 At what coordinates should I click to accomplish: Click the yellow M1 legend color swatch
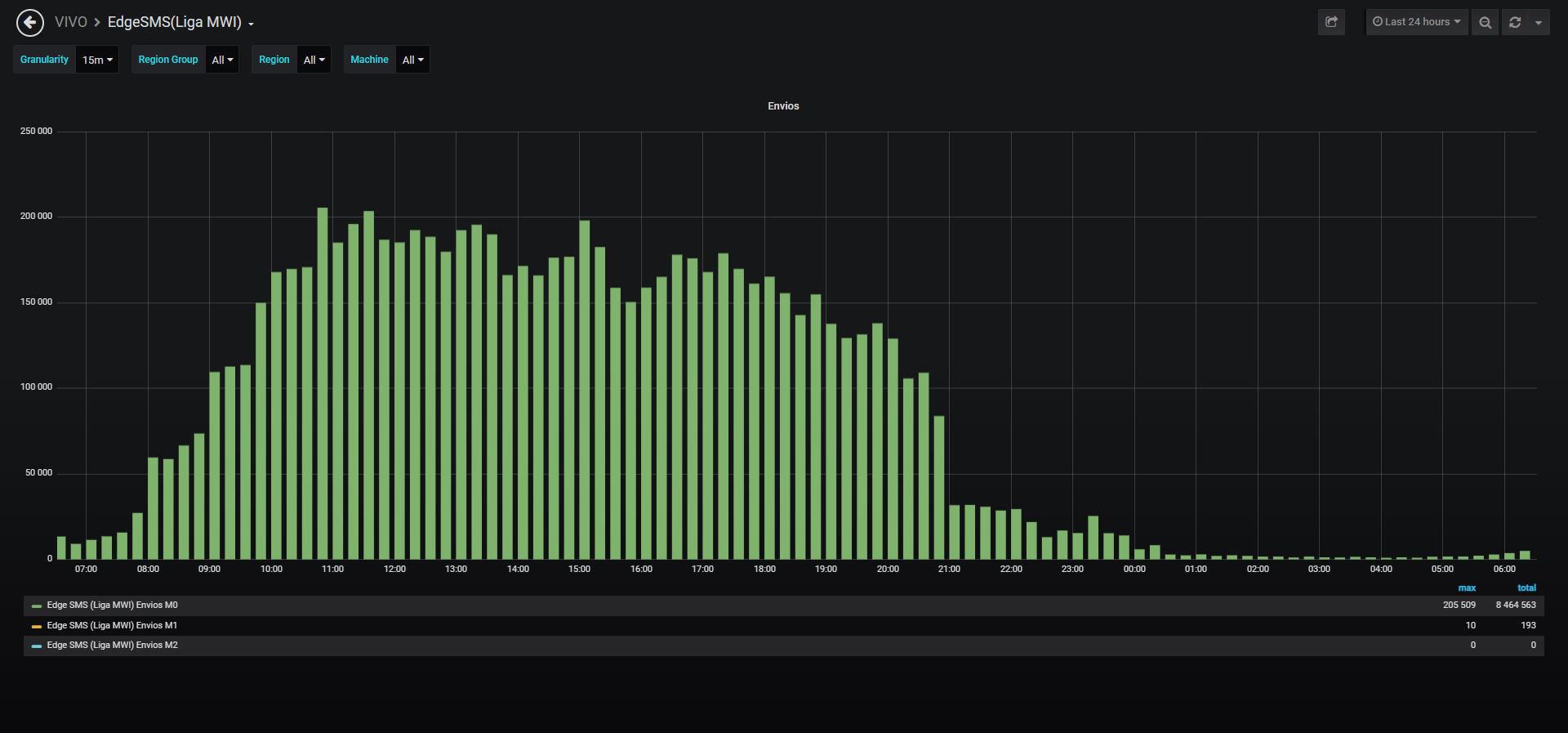coord(36,627)
